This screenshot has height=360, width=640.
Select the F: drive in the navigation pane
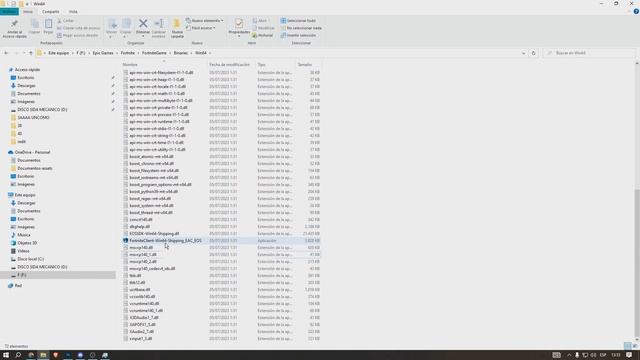pos(58,275)
